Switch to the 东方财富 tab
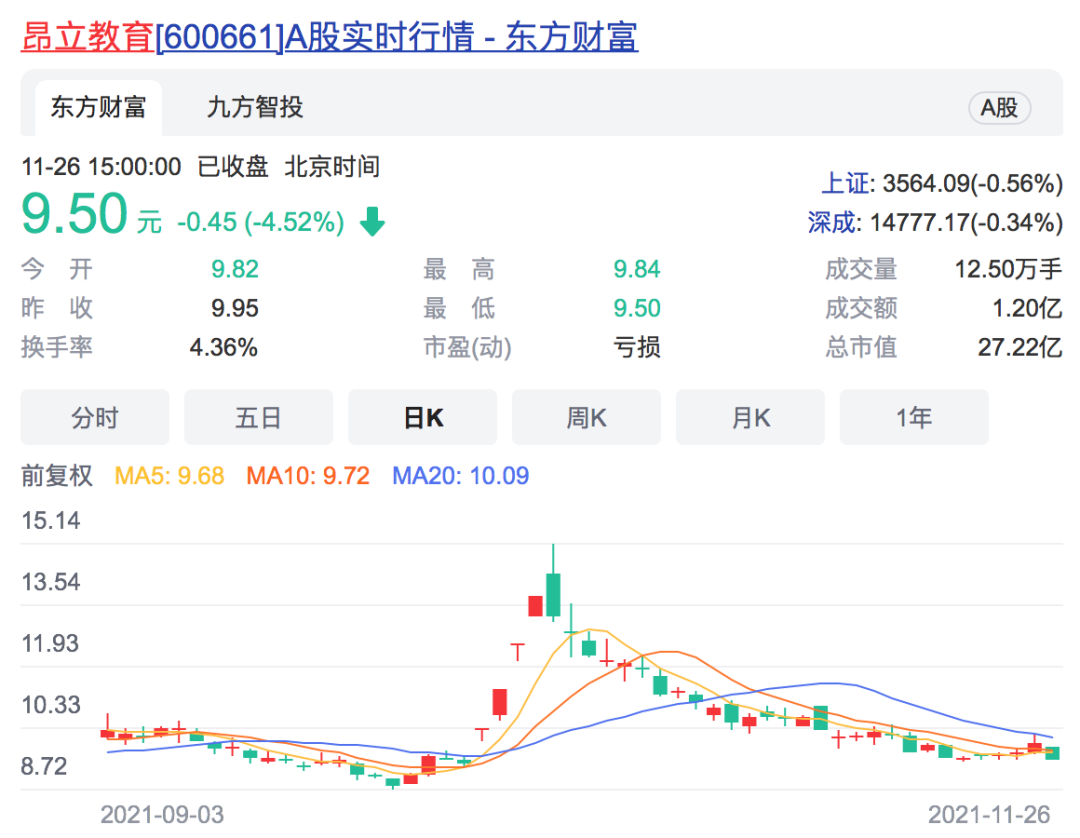 [98, 108]
